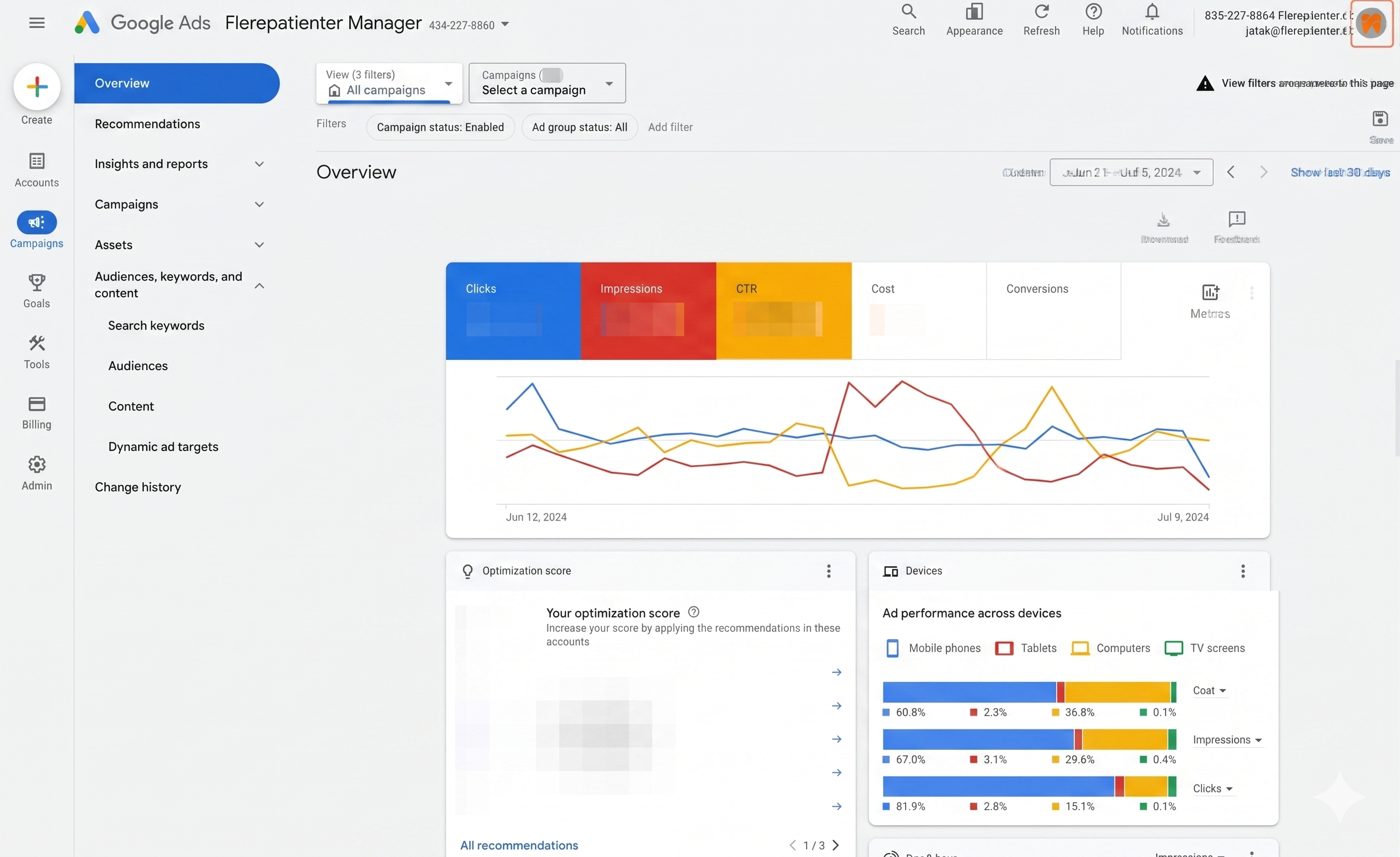Save the current view filters

tap(1380, 126)
